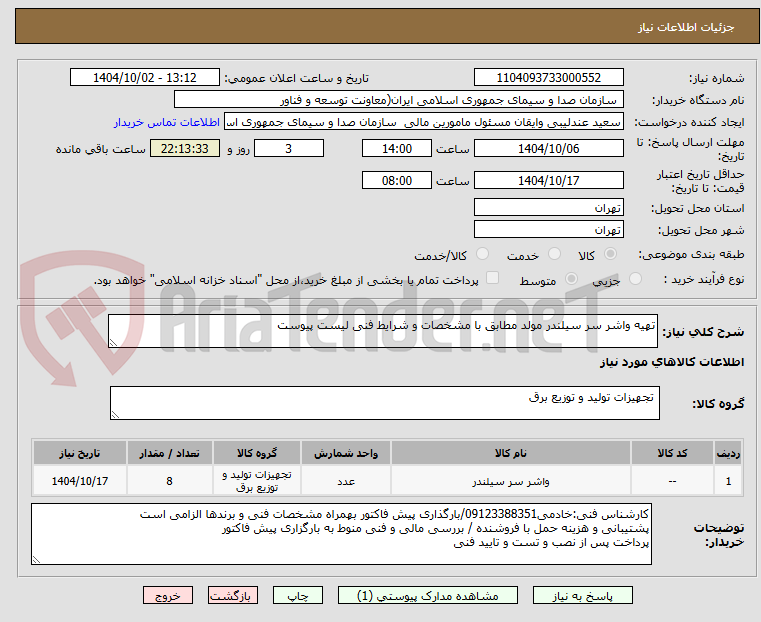
Task: Click the -- product code cell
Action: coord(672,481)
